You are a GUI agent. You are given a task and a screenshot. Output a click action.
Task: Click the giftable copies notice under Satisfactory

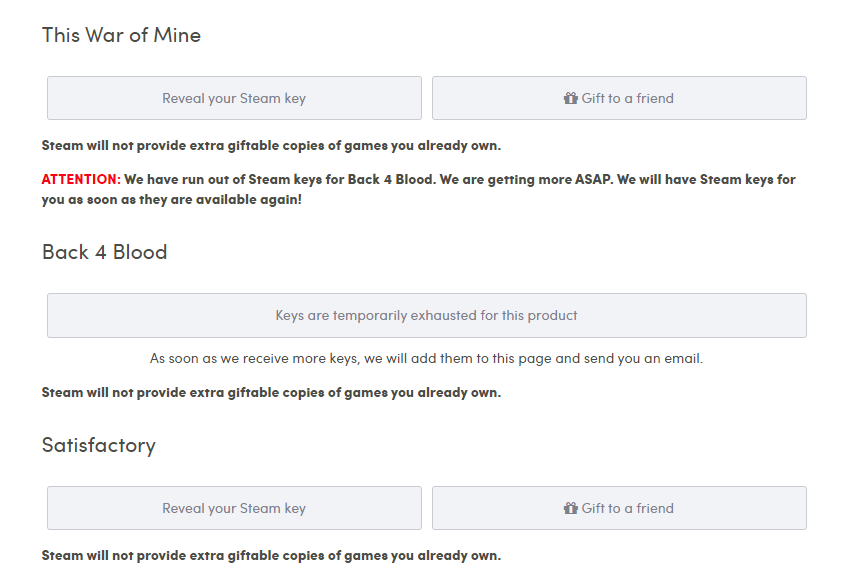[x=271, y=555]
